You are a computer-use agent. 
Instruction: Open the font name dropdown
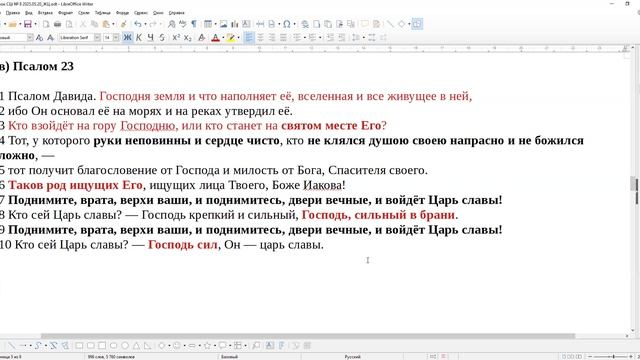(x=97, y=38)
